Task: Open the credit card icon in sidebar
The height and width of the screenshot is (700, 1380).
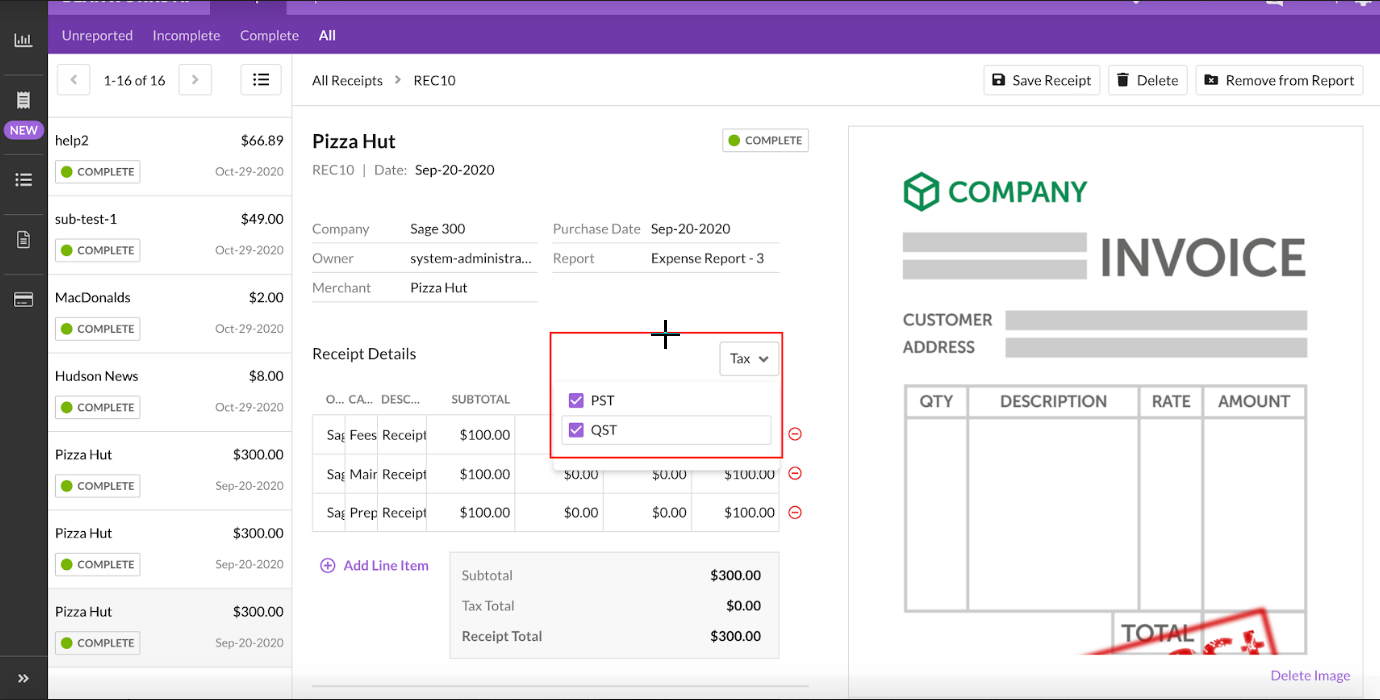Action: click(x=23, y=299)
